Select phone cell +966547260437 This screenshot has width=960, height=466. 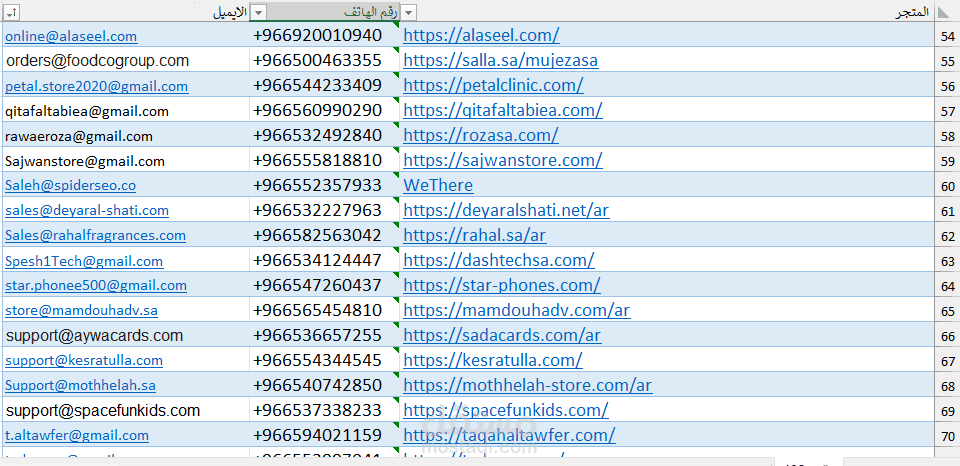324,285
